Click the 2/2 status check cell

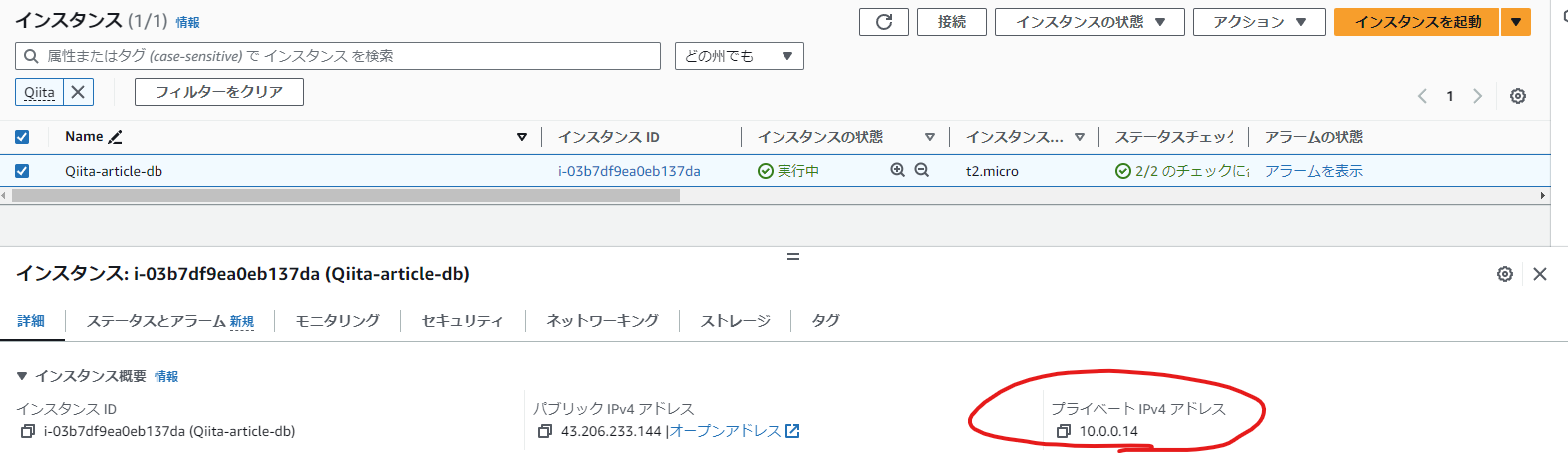tap(1182, 171)
